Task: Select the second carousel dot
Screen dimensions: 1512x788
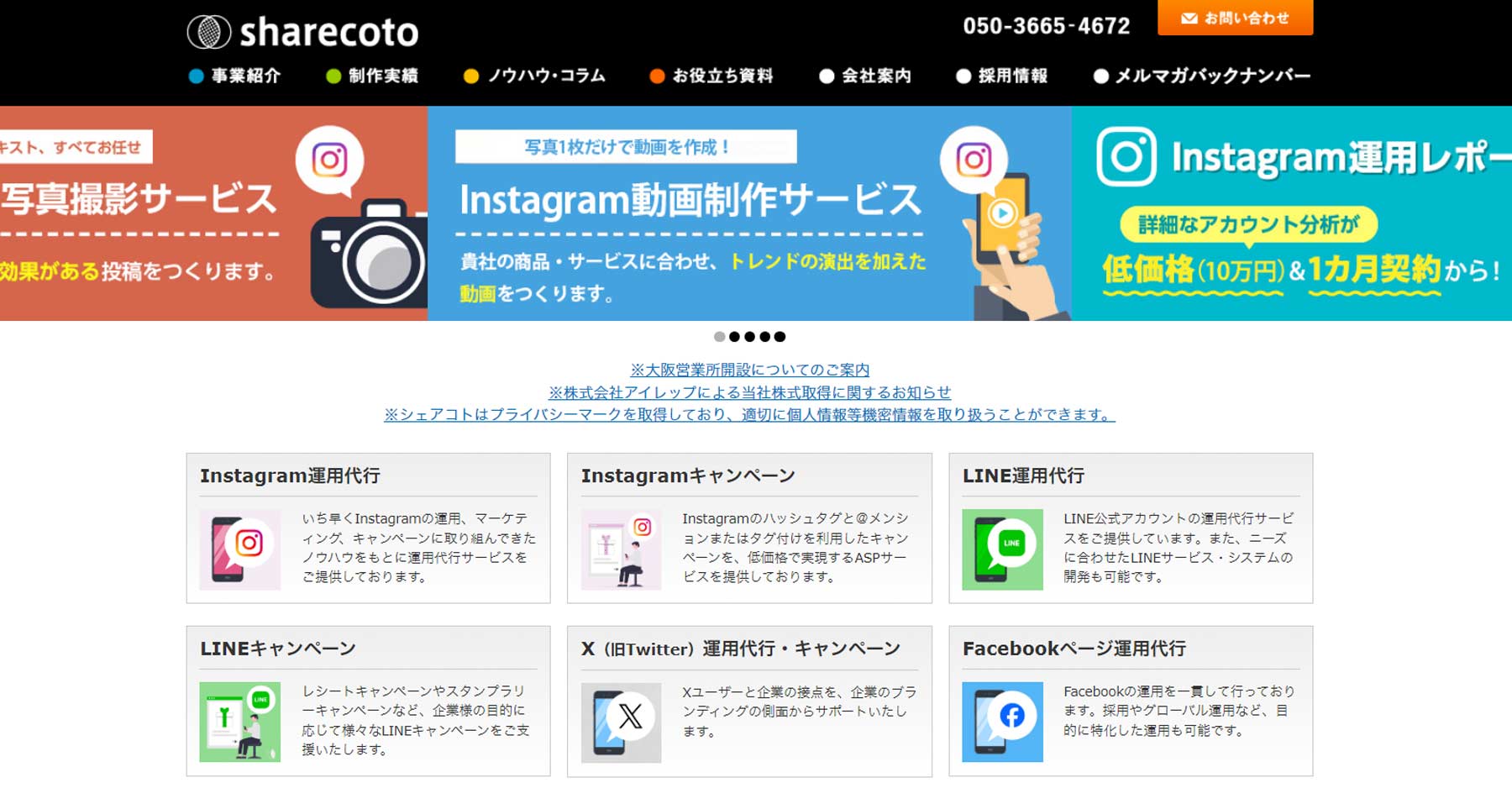Action: click(x=734, y=337)
